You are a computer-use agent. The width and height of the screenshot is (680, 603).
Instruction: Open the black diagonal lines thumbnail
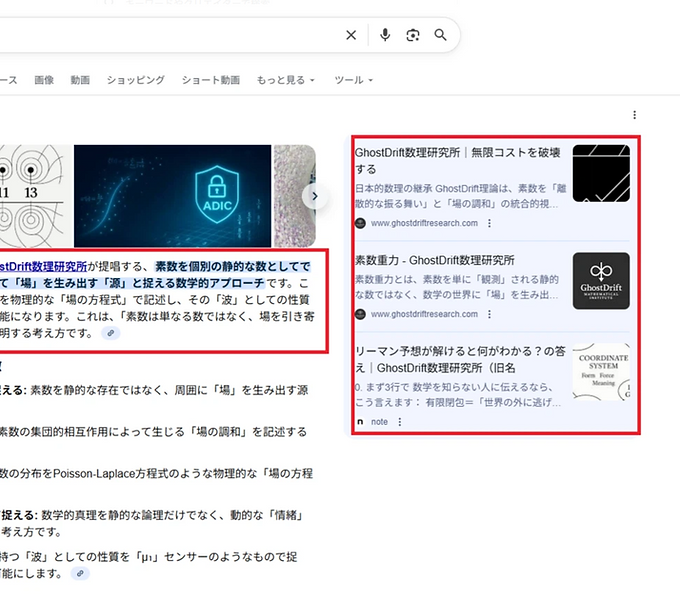pyautogui.click(x=601, y=173)
